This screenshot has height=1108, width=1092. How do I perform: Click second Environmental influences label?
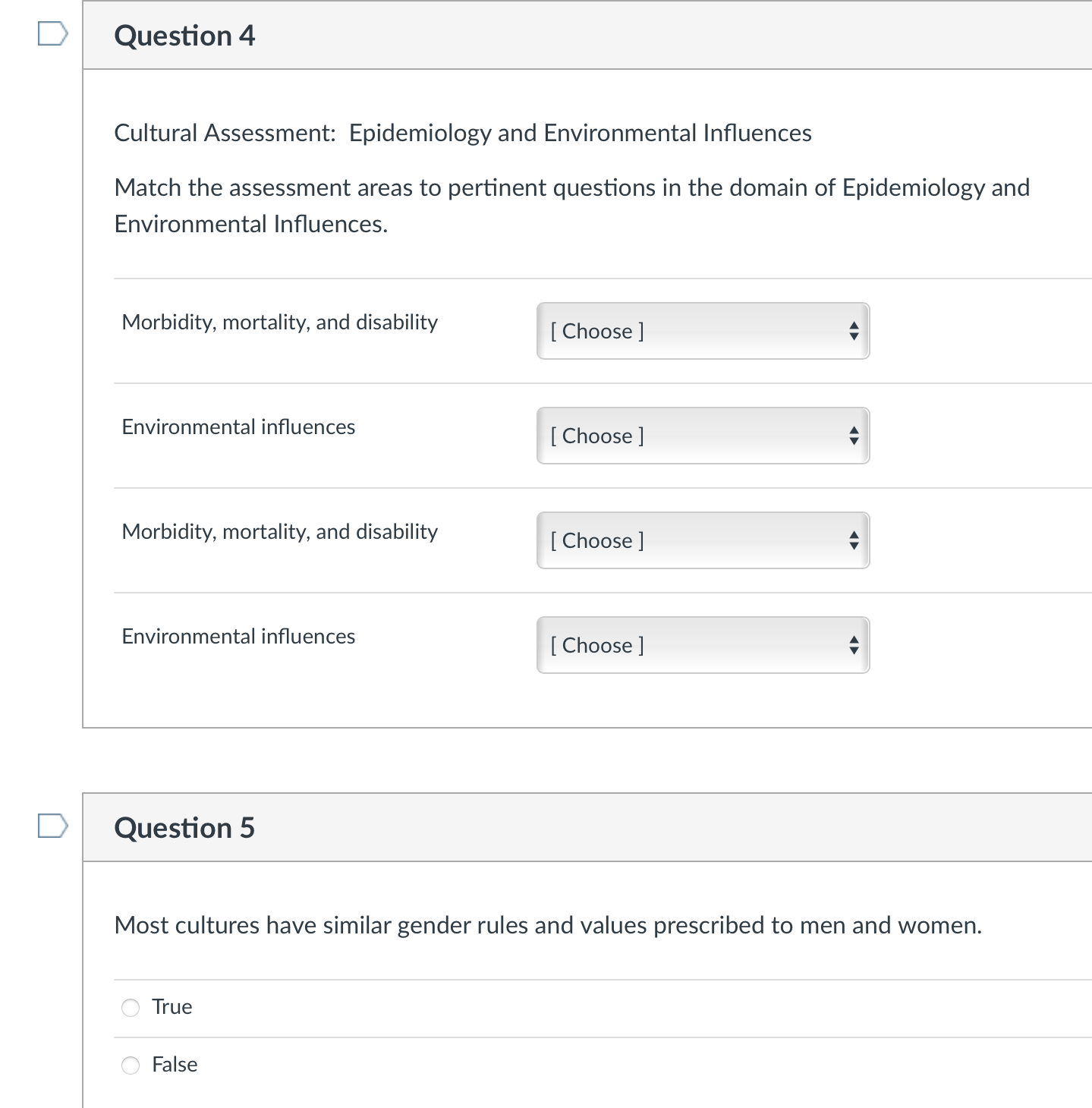[x=238, y=637]
